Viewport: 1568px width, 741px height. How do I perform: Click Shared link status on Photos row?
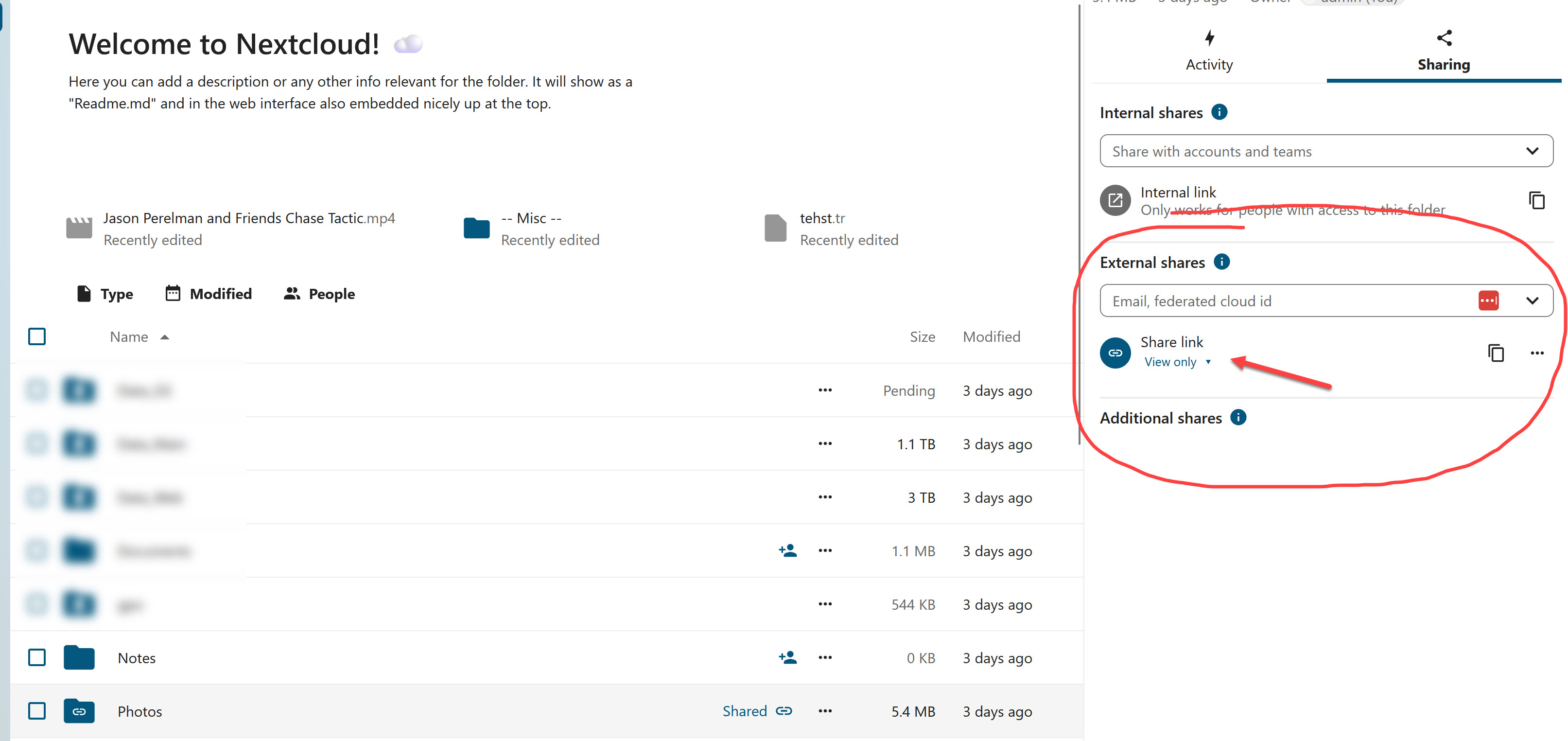coord(757,711)
